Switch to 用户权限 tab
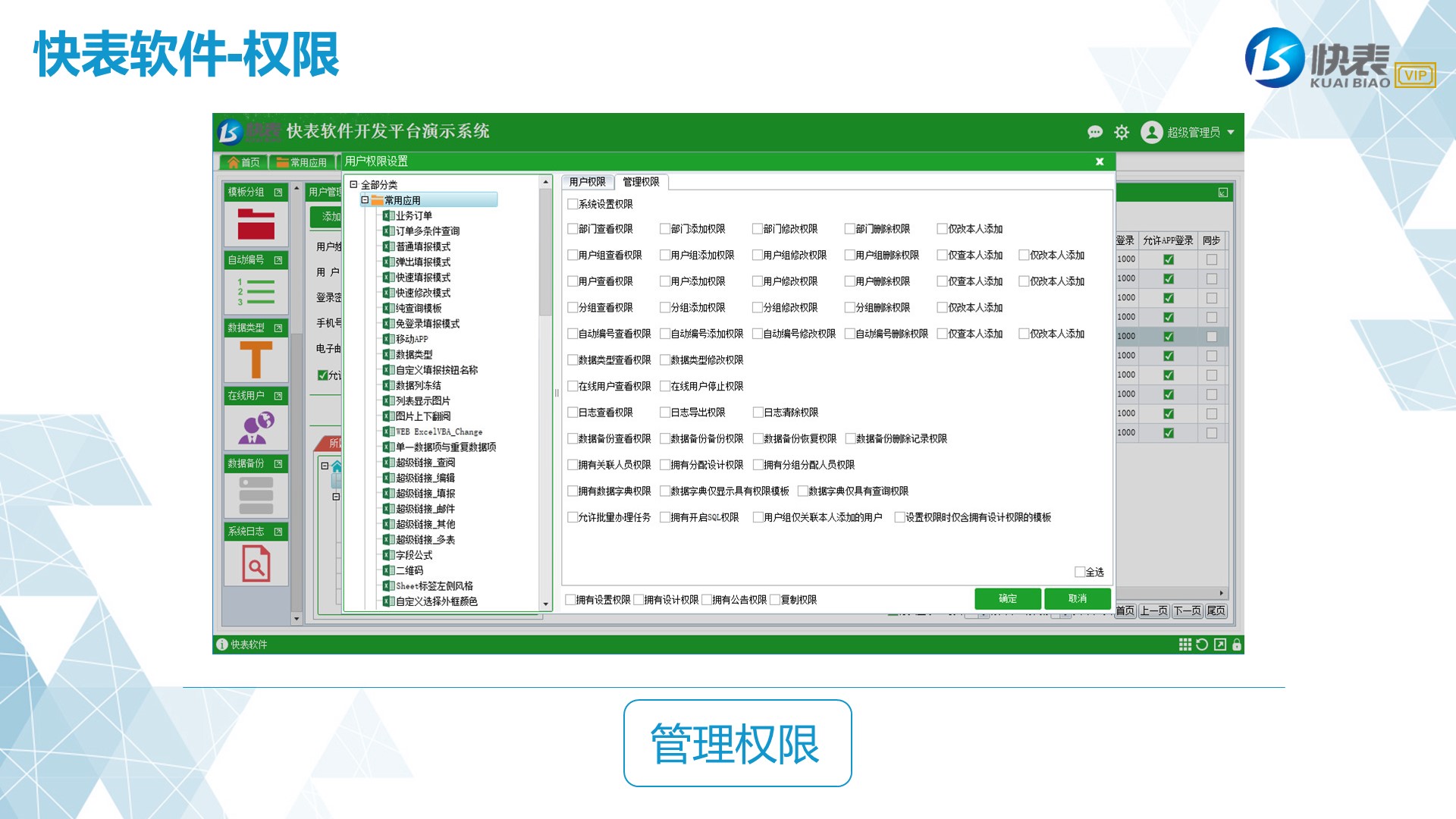This screenshot has height=819, width=1456. pos(587,182)
